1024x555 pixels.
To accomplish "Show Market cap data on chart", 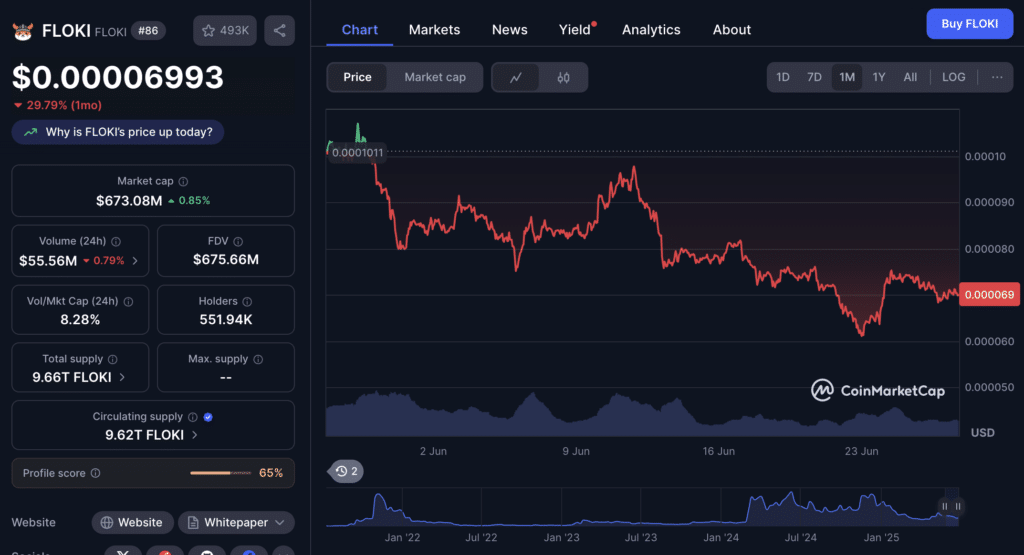I will point(435,77).
